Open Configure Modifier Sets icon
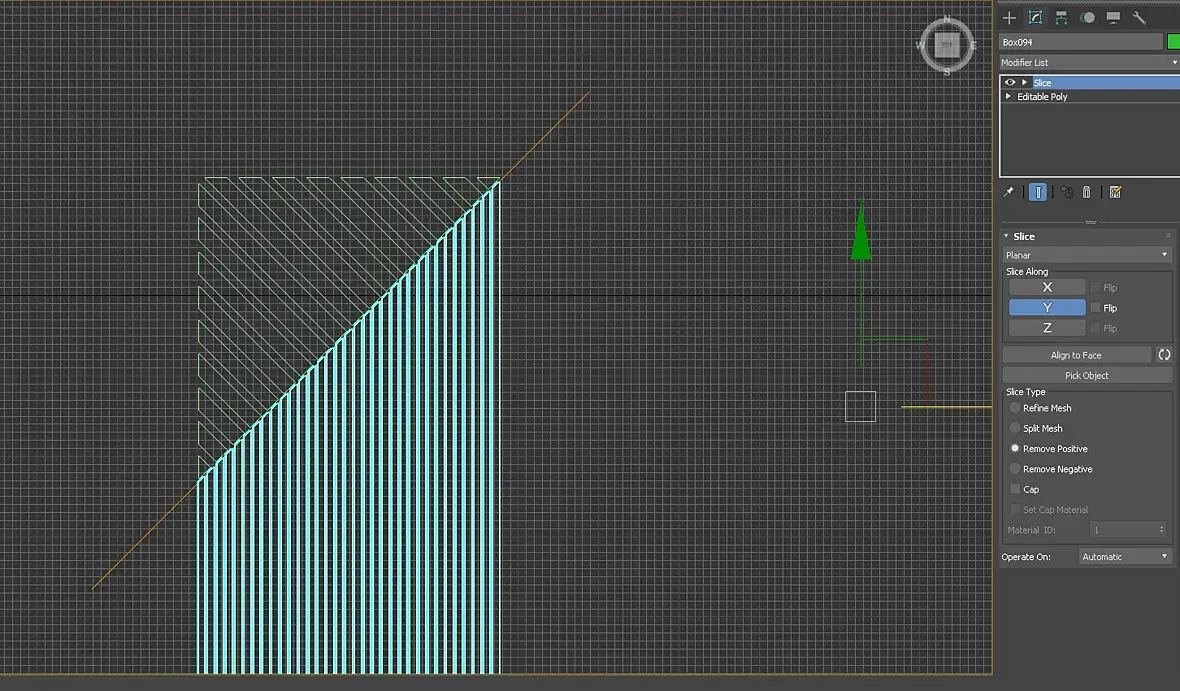1180x691 pixels. click(1115, 192)
